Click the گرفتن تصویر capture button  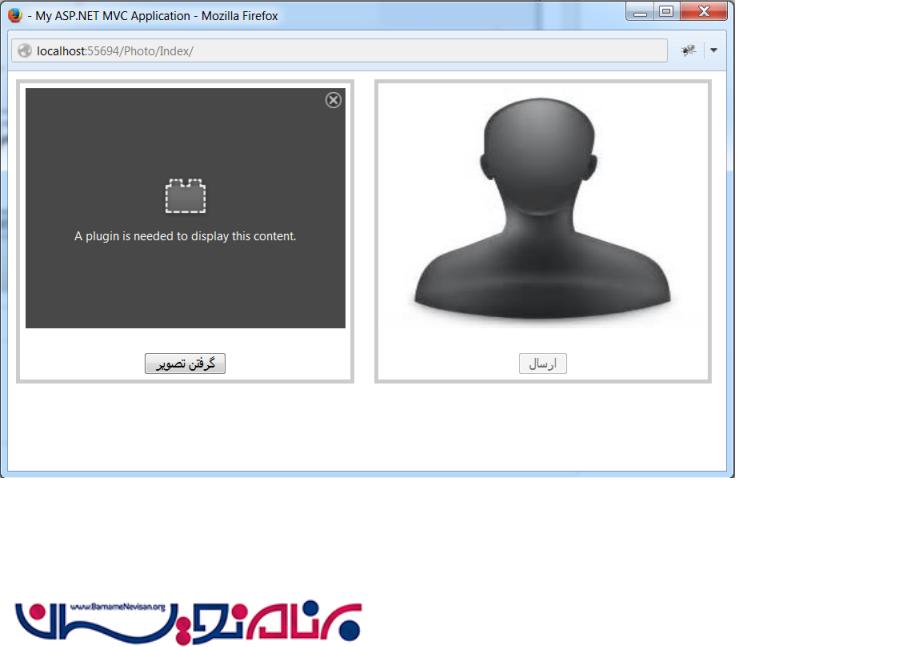click(185, 363)
